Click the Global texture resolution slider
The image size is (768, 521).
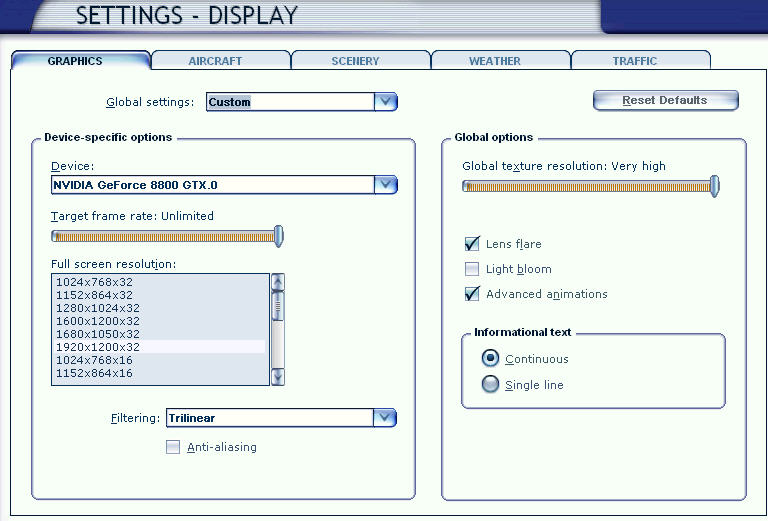coord(590,186)
